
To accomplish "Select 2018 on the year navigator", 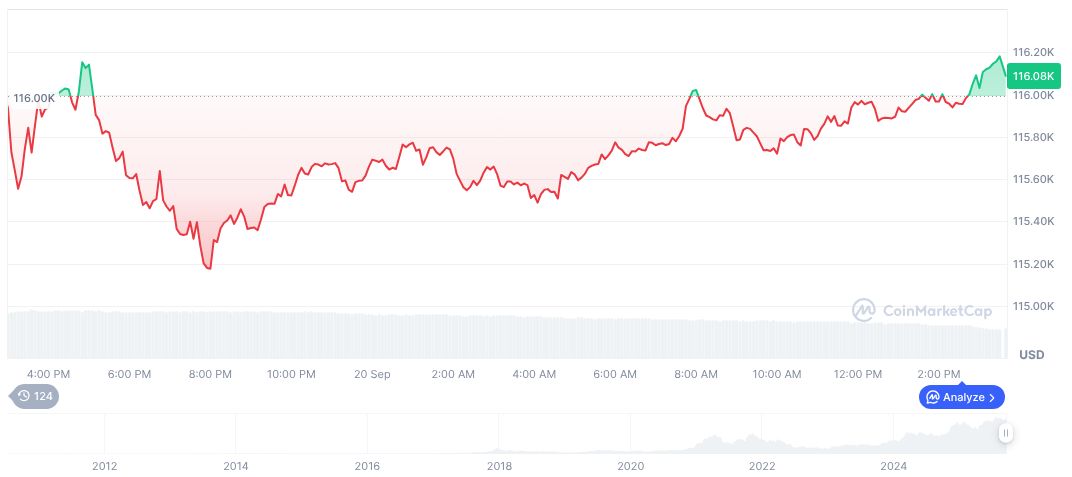I will [x=499, y=465].
